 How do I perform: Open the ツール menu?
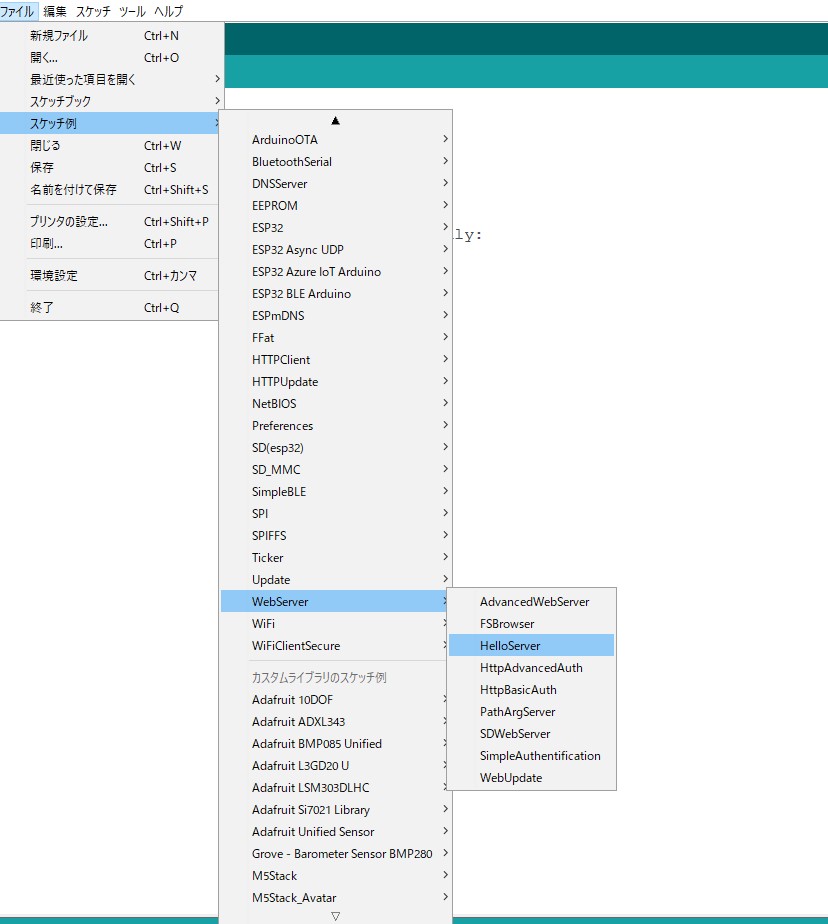pos(132,11)
